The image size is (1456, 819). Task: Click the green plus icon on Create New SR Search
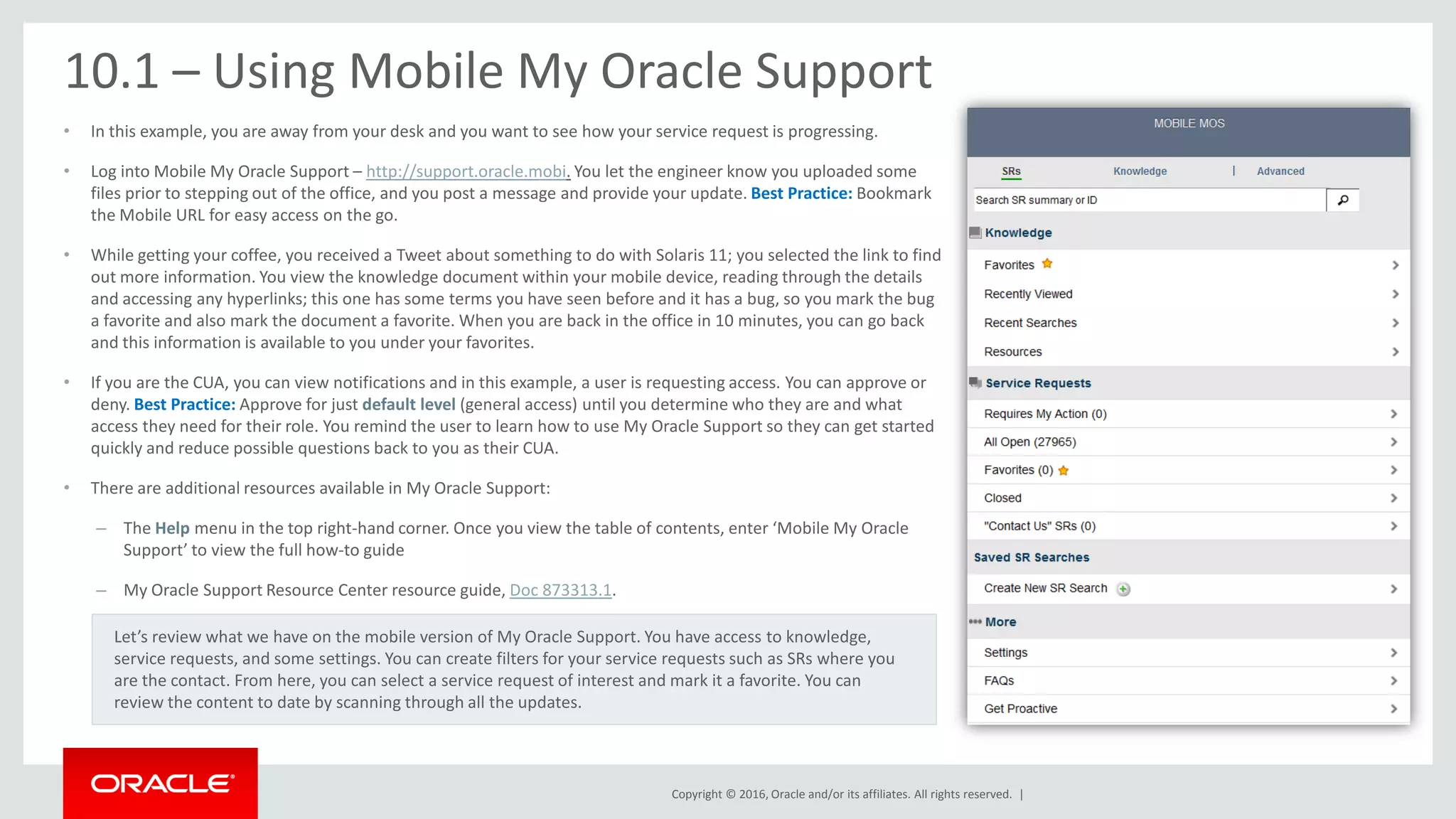tap(1123, 589)
